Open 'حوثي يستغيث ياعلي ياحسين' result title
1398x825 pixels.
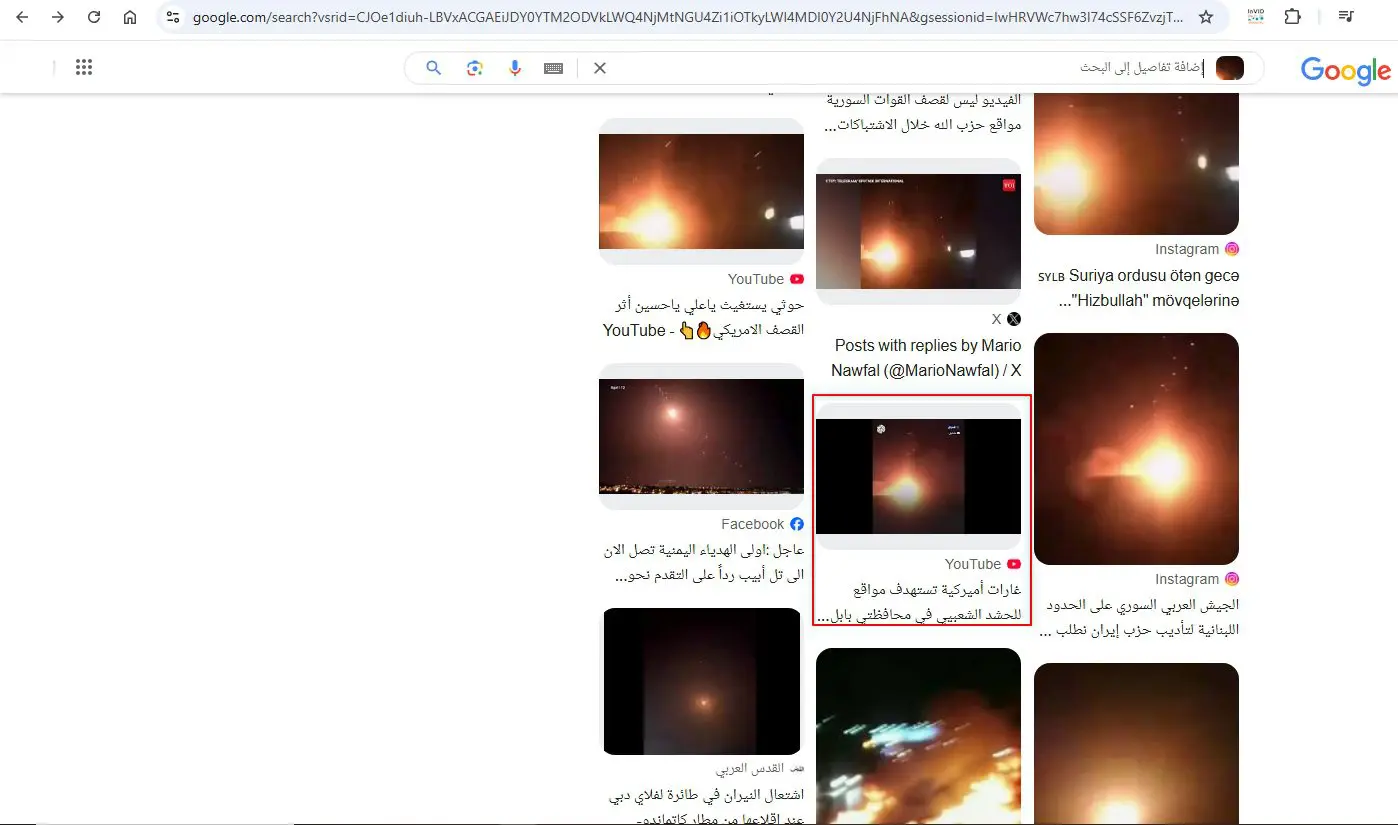(703, 317)
